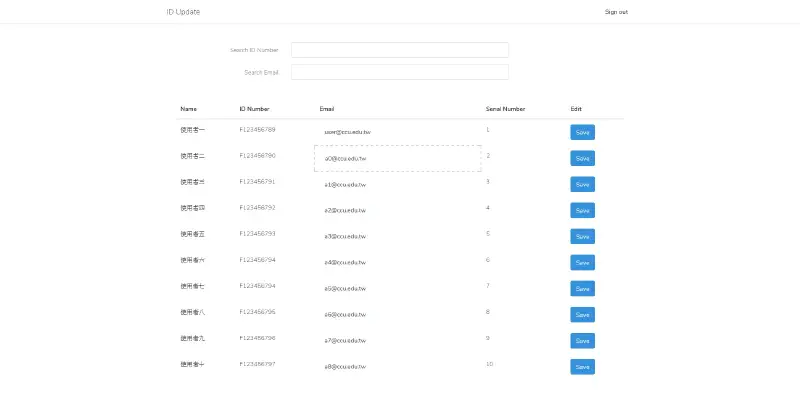Save the entry with ID F123456795
This screenshot has width=800, height=406.
click(x=582, y=314)
